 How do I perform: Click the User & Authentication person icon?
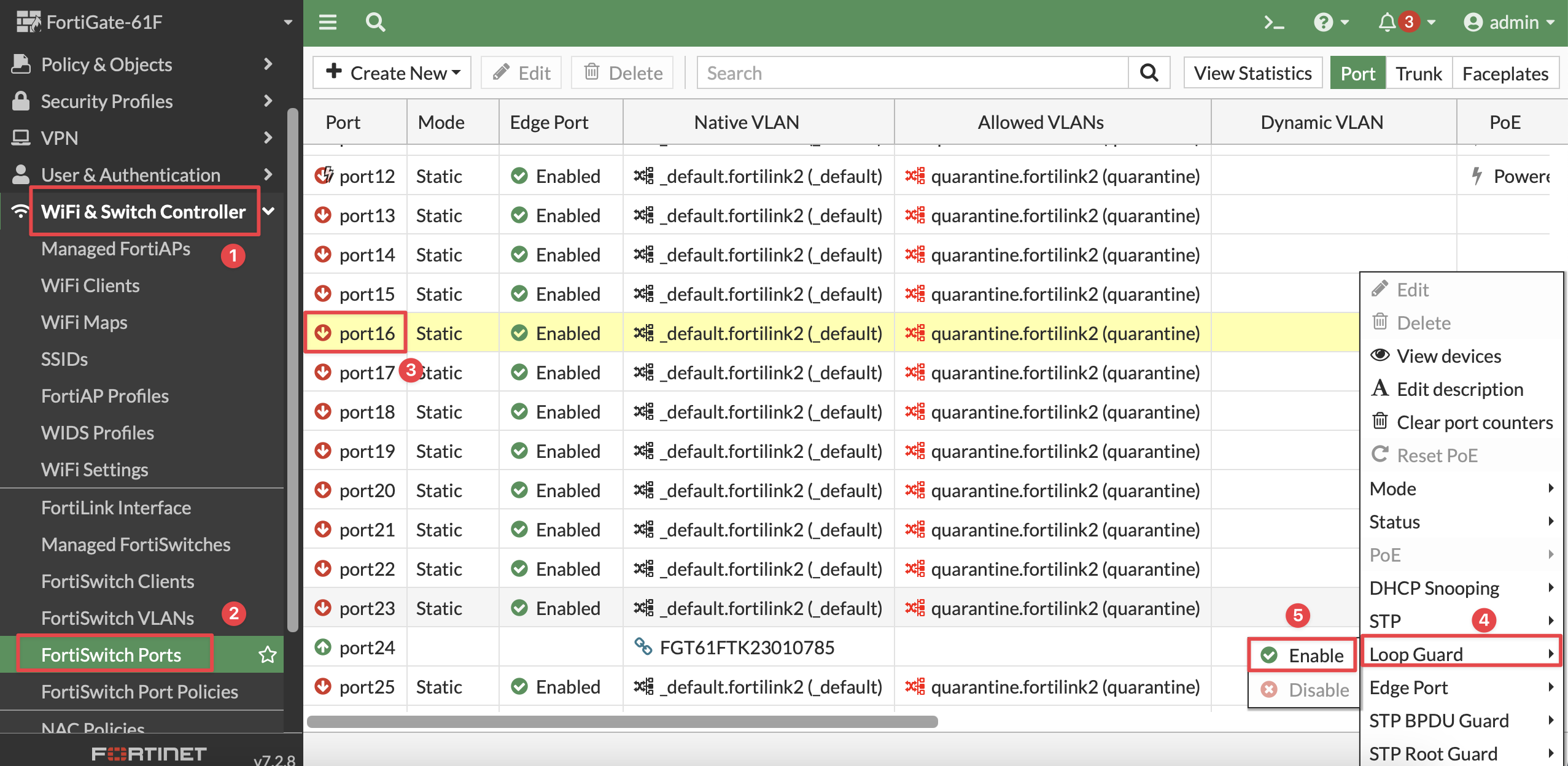point(21,174)
